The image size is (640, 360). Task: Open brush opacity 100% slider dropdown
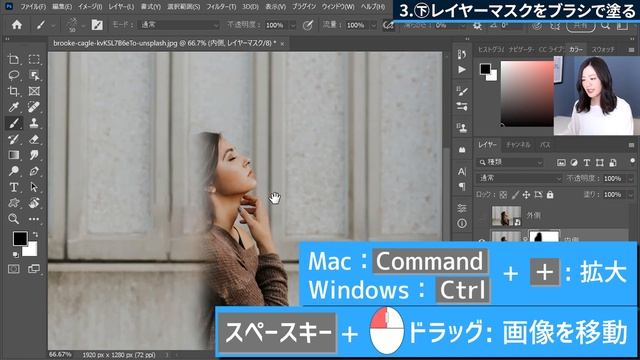(x=293, y=25)
